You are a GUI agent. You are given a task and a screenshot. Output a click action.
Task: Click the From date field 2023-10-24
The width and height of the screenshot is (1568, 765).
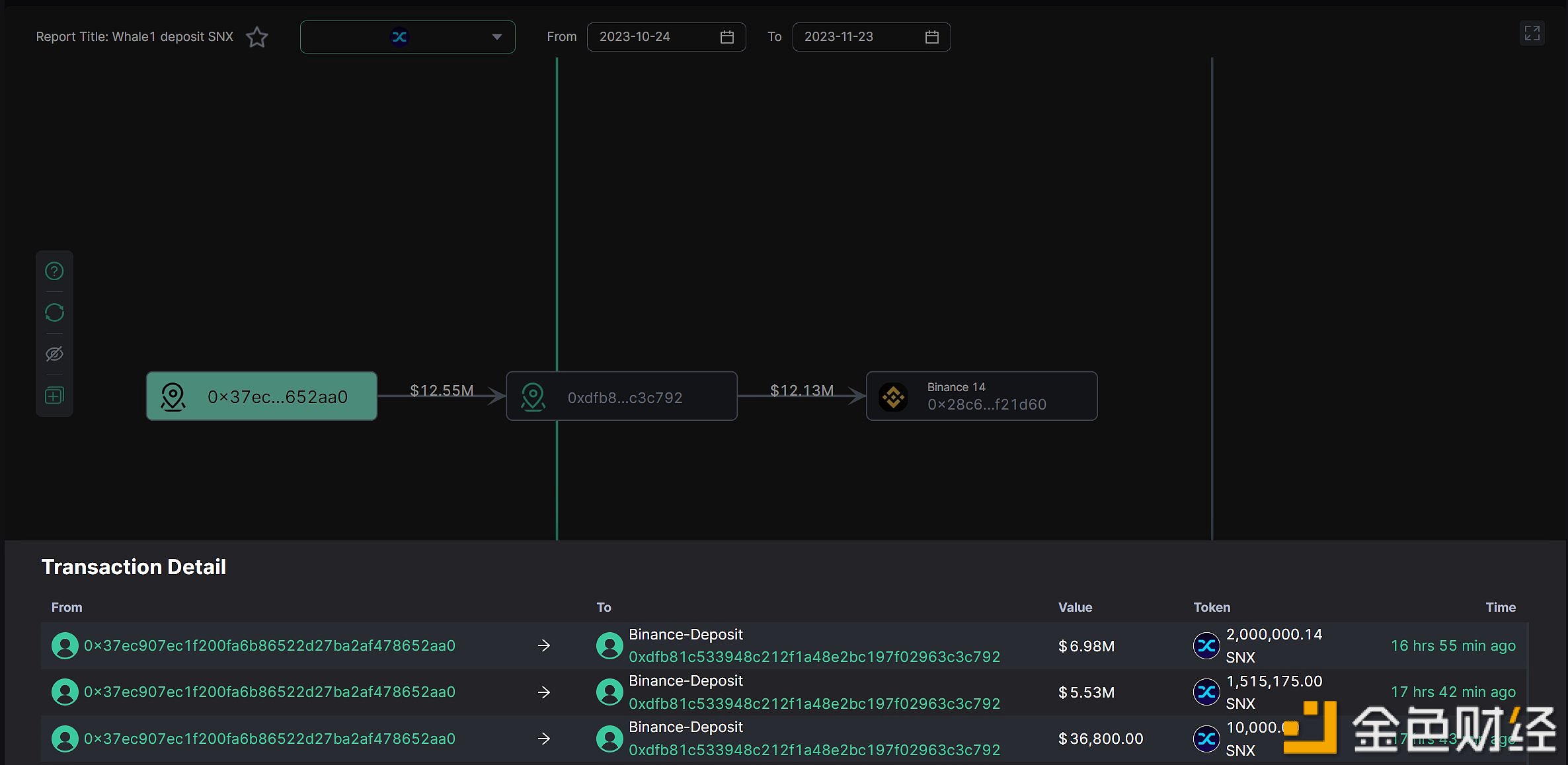click(666, 37)
